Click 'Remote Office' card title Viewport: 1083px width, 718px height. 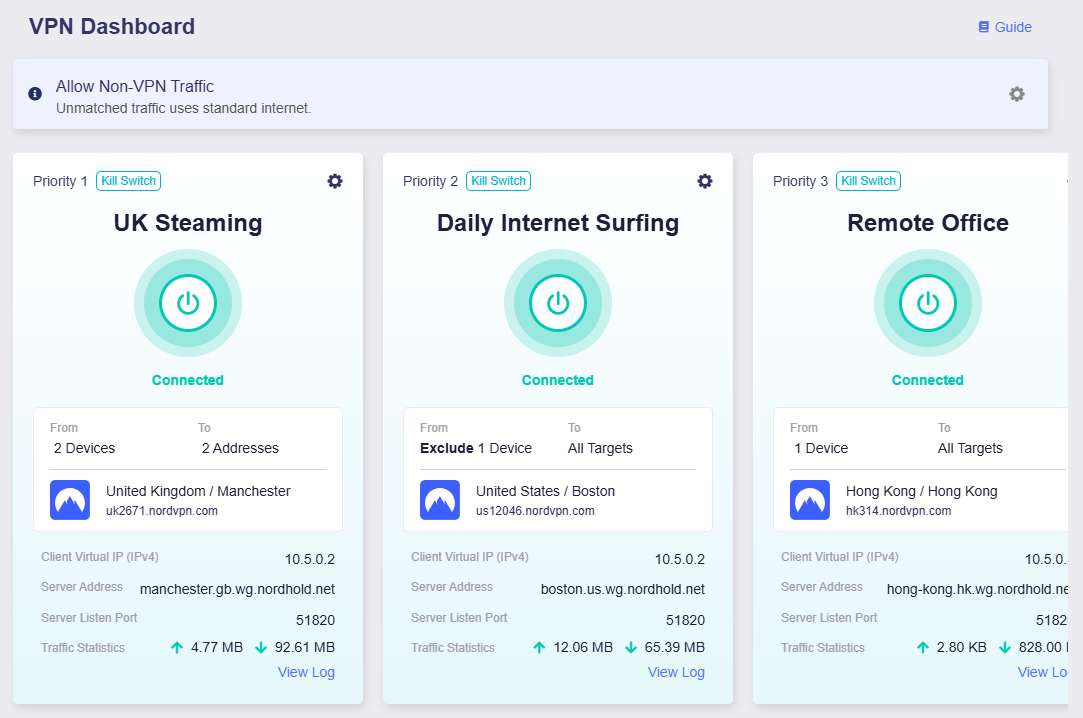(928, 223)
